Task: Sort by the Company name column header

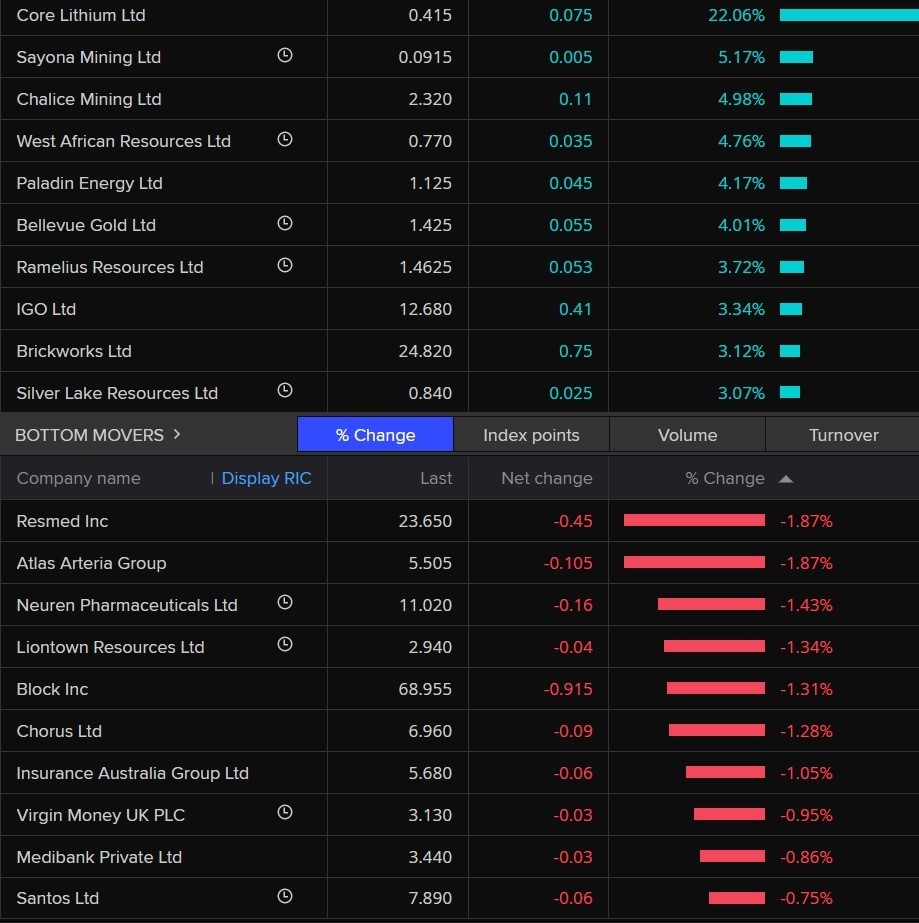Action: click(78, 479)
